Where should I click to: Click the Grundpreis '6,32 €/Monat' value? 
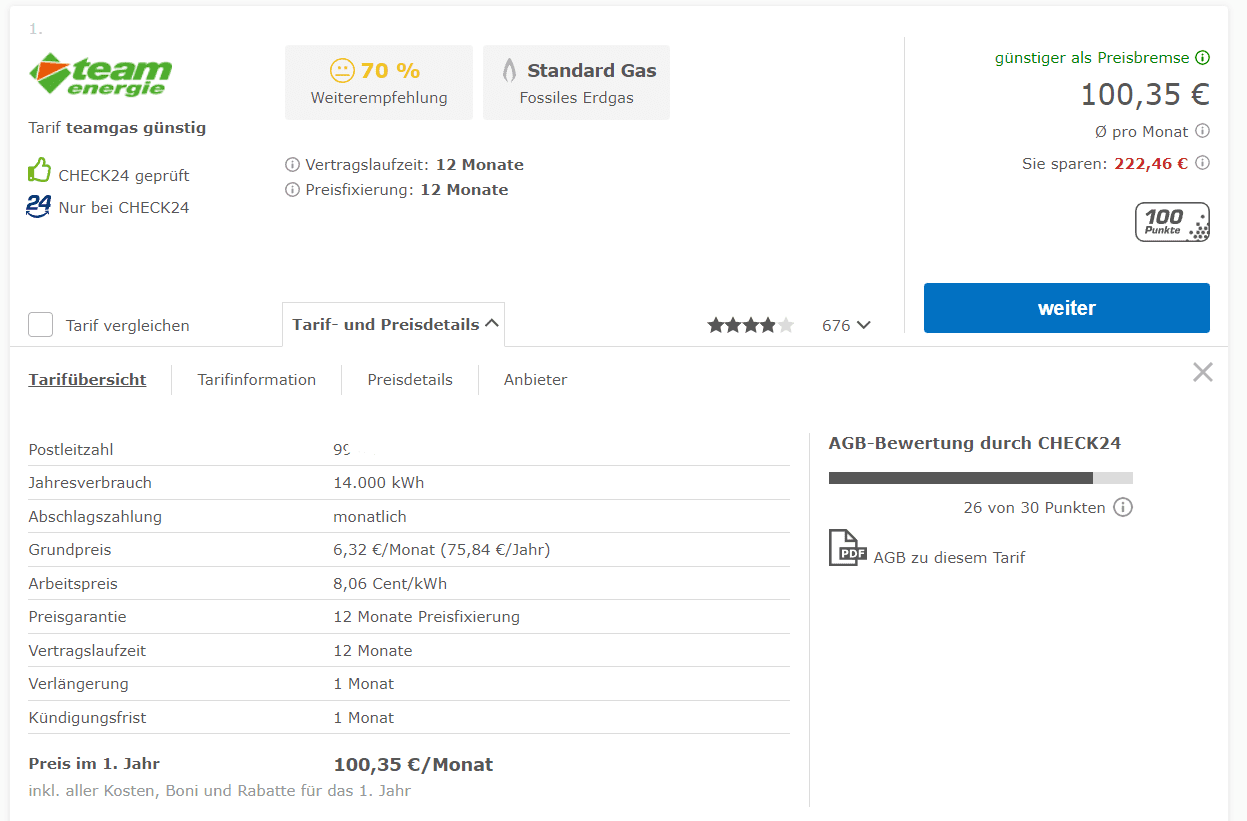(442, 549)
